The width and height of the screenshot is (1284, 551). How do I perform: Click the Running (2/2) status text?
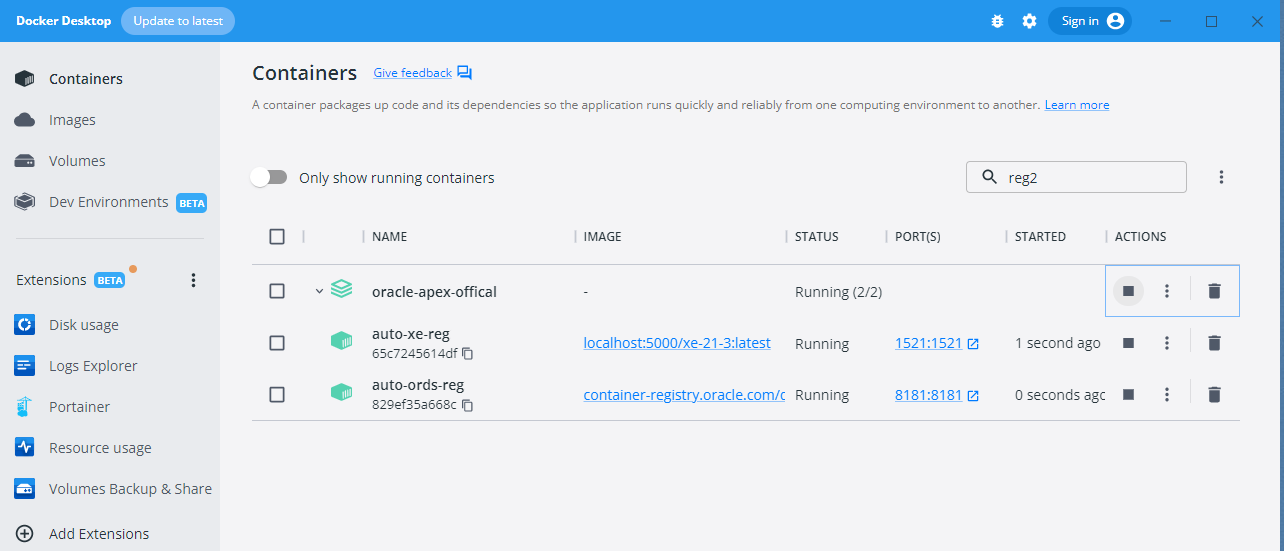click(838, 292)
